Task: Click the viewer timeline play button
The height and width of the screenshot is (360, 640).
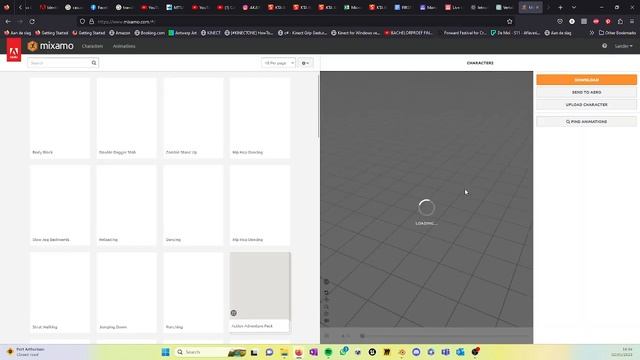Action: tap(327, 336)
